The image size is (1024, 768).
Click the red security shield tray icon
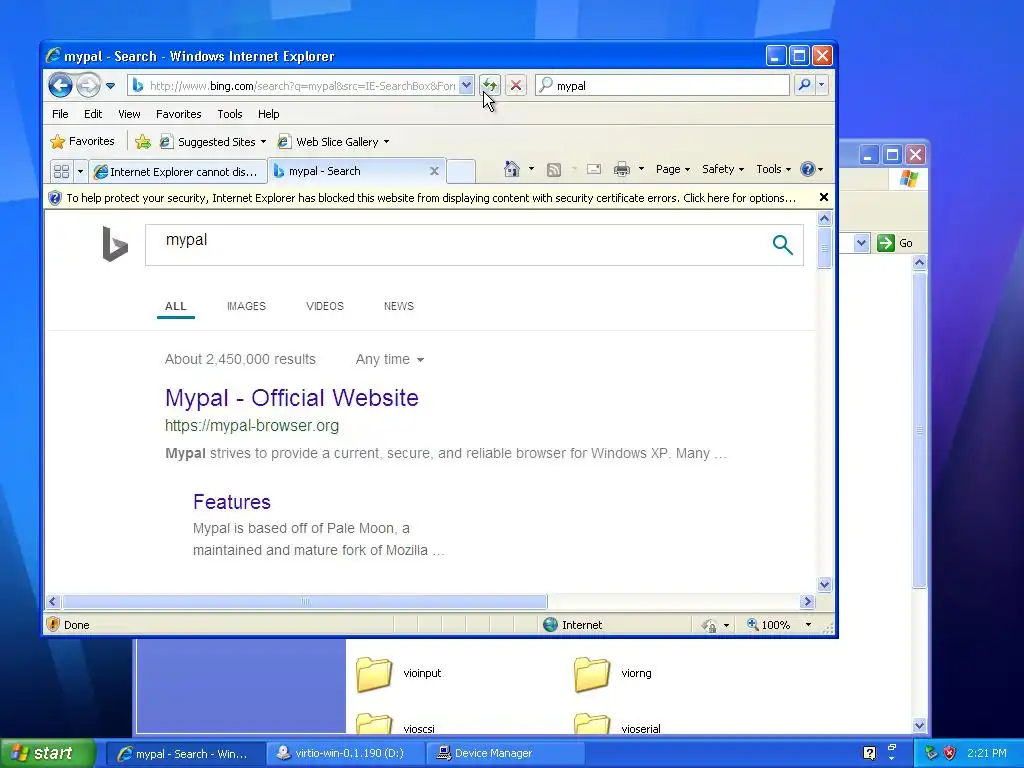pyautogui.click(x=950, y=753)
